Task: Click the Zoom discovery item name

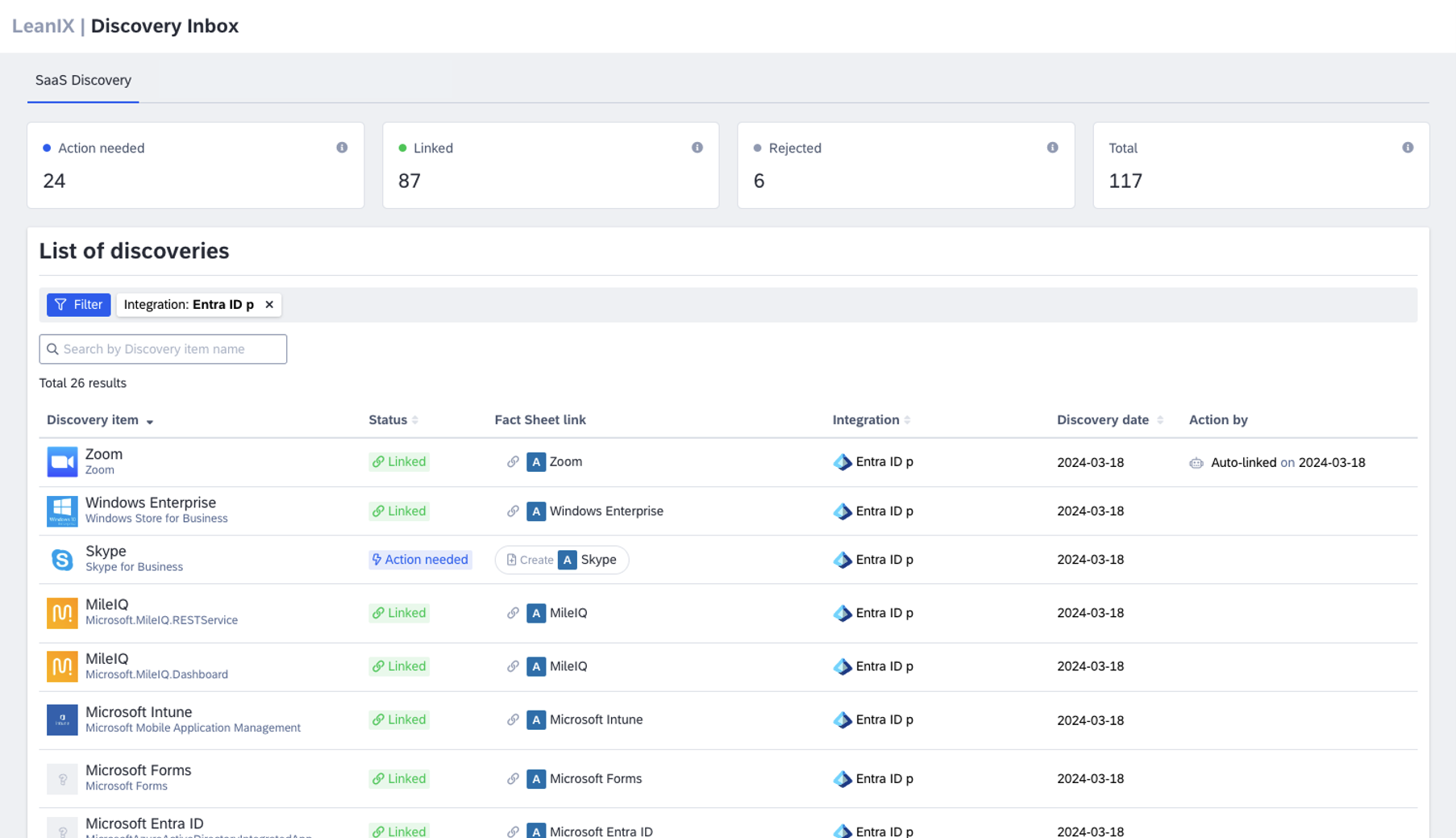Action: click(x=104, y=454)
